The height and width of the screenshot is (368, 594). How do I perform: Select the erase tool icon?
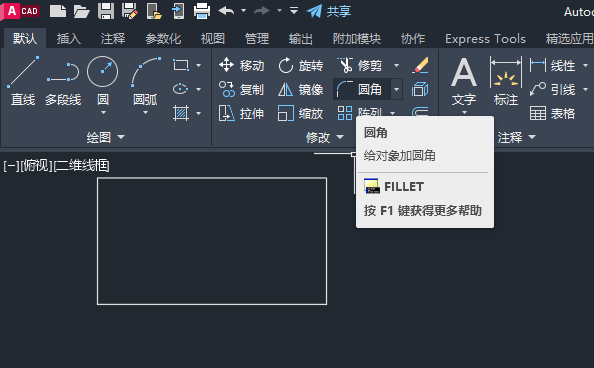coord(420,65)
